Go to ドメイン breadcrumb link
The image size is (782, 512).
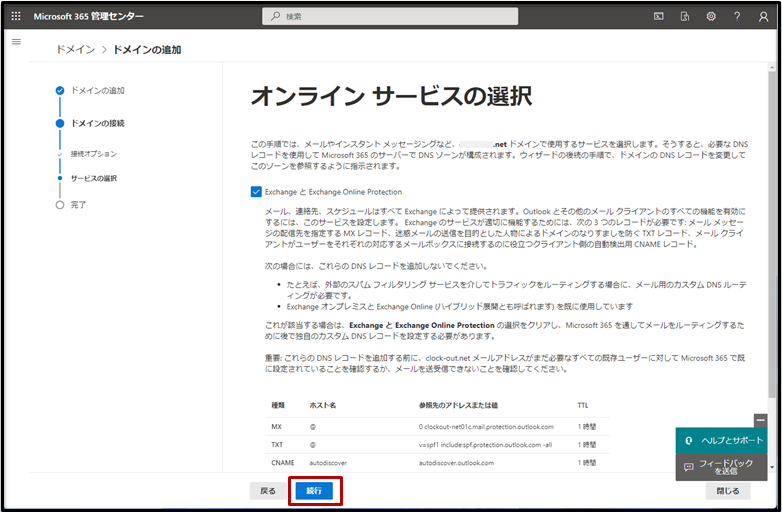[x=75, y=49]
